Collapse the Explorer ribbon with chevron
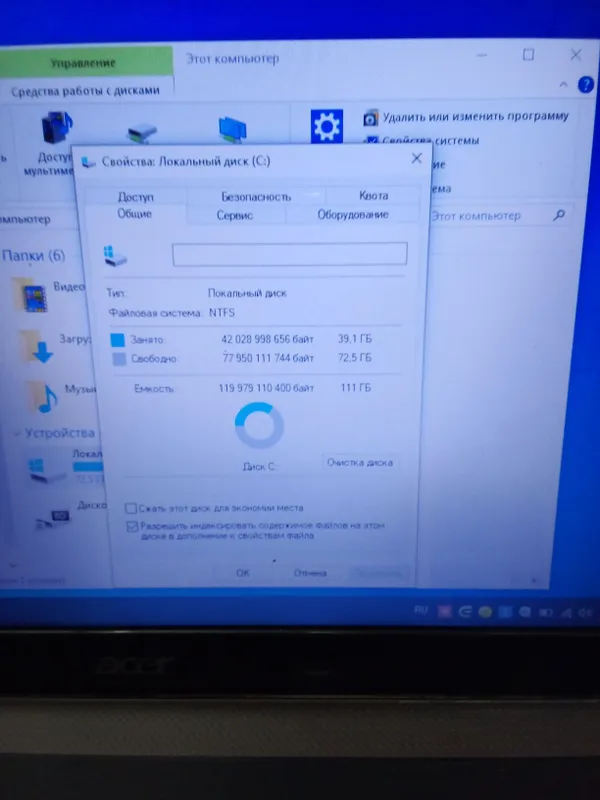 pyautogui.click(x=563, y=85)
